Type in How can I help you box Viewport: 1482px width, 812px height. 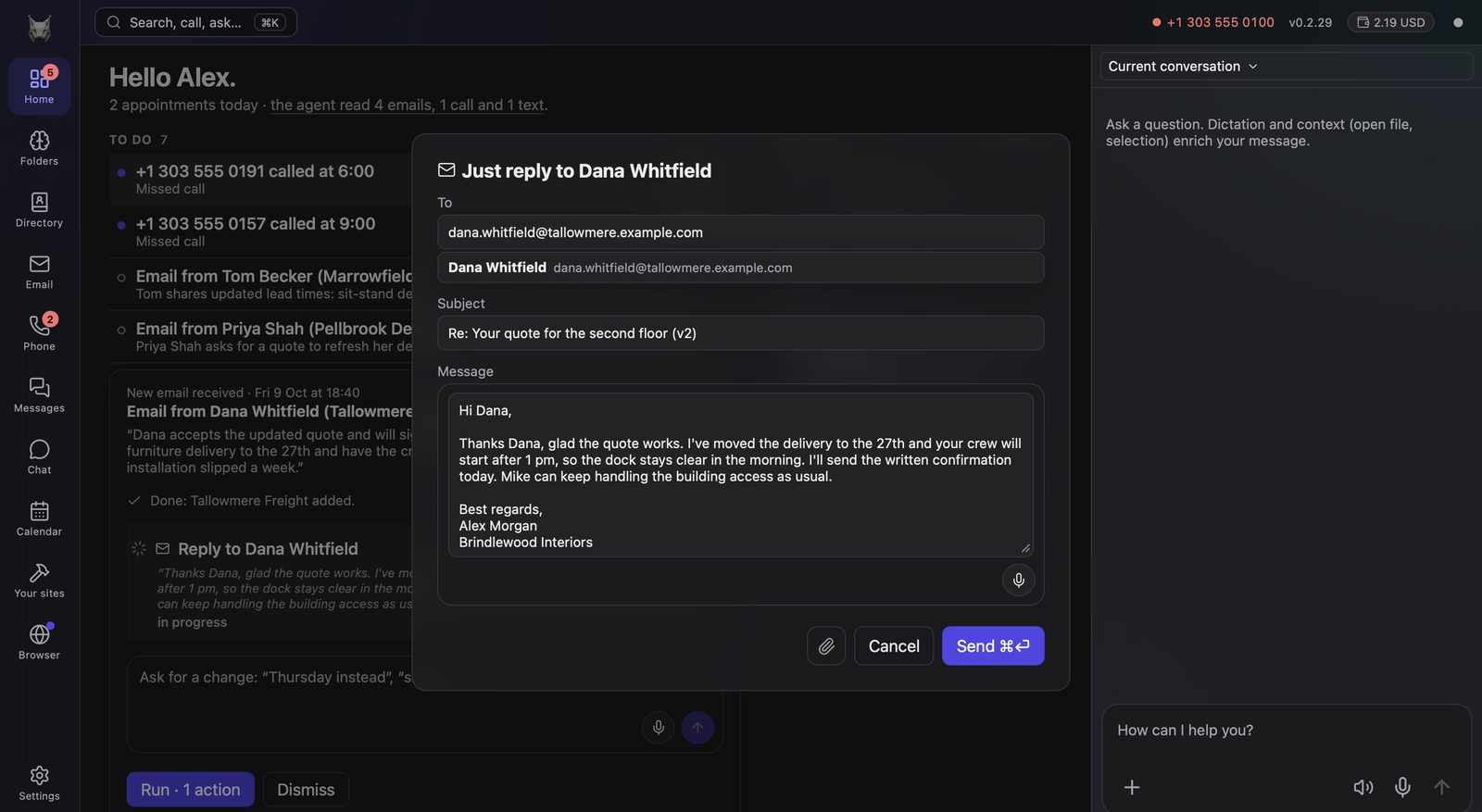pos(1286,731)
